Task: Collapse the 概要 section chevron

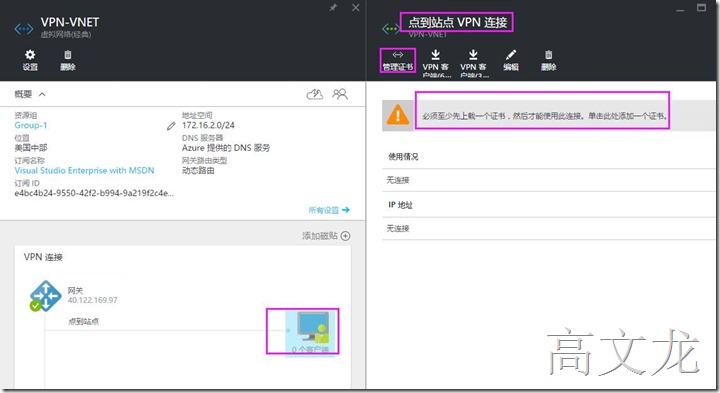Action: 42,94
